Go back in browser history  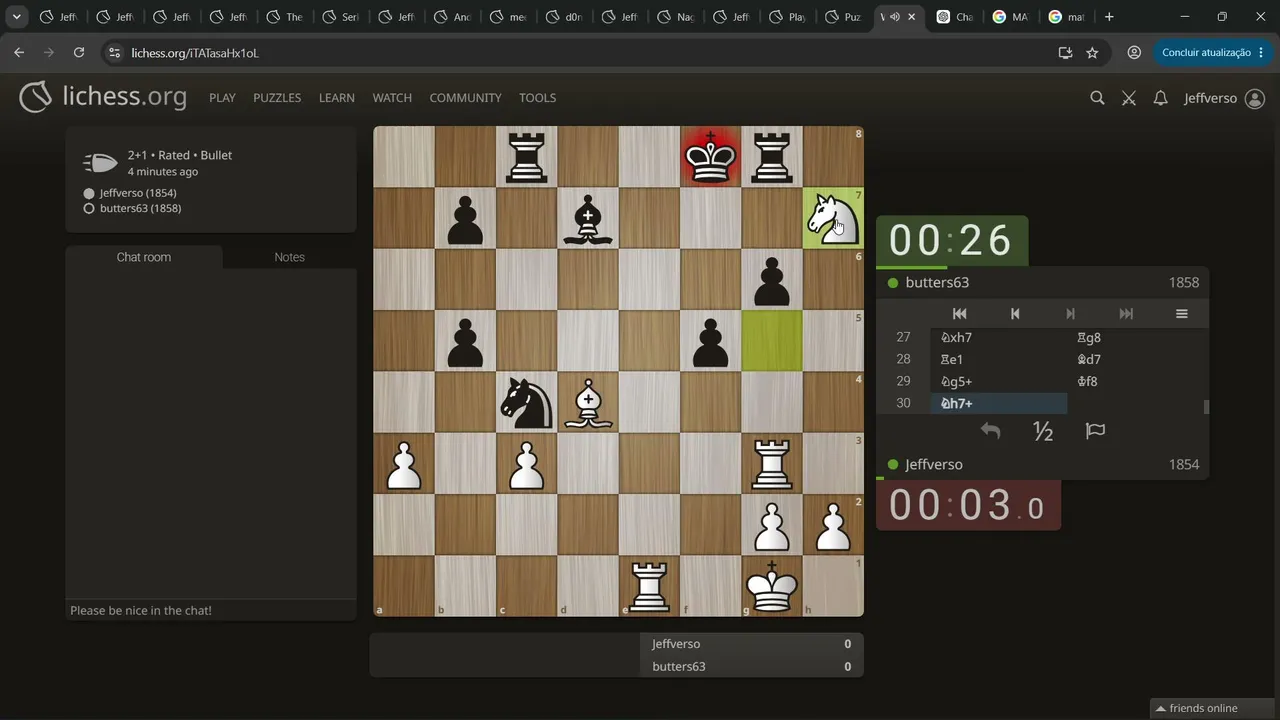[19, 53]
